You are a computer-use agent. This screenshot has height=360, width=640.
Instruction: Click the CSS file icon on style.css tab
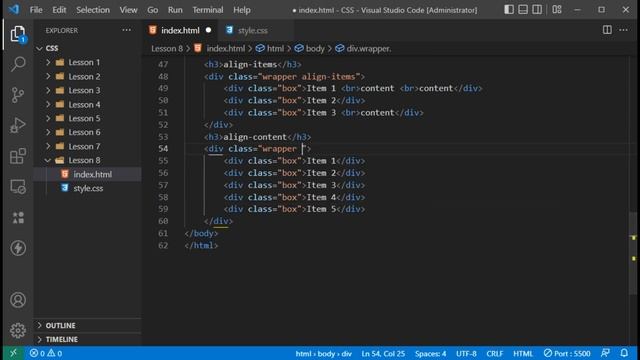[229, 30]
